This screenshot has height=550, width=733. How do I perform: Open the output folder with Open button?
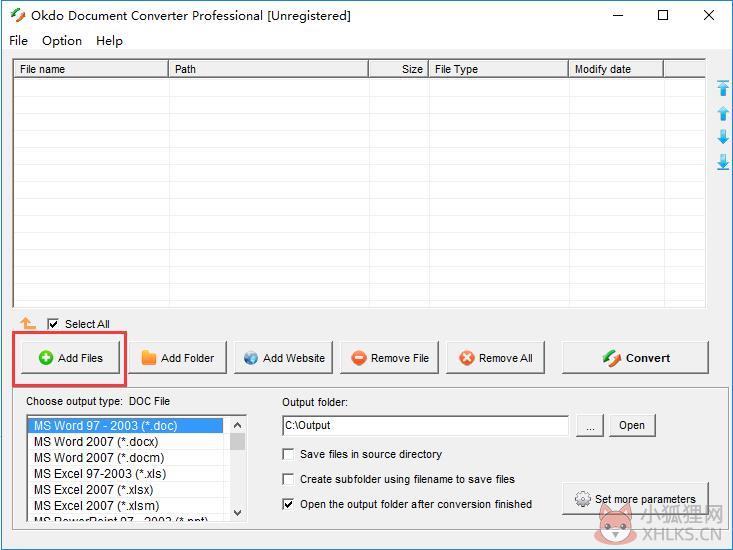632,425
